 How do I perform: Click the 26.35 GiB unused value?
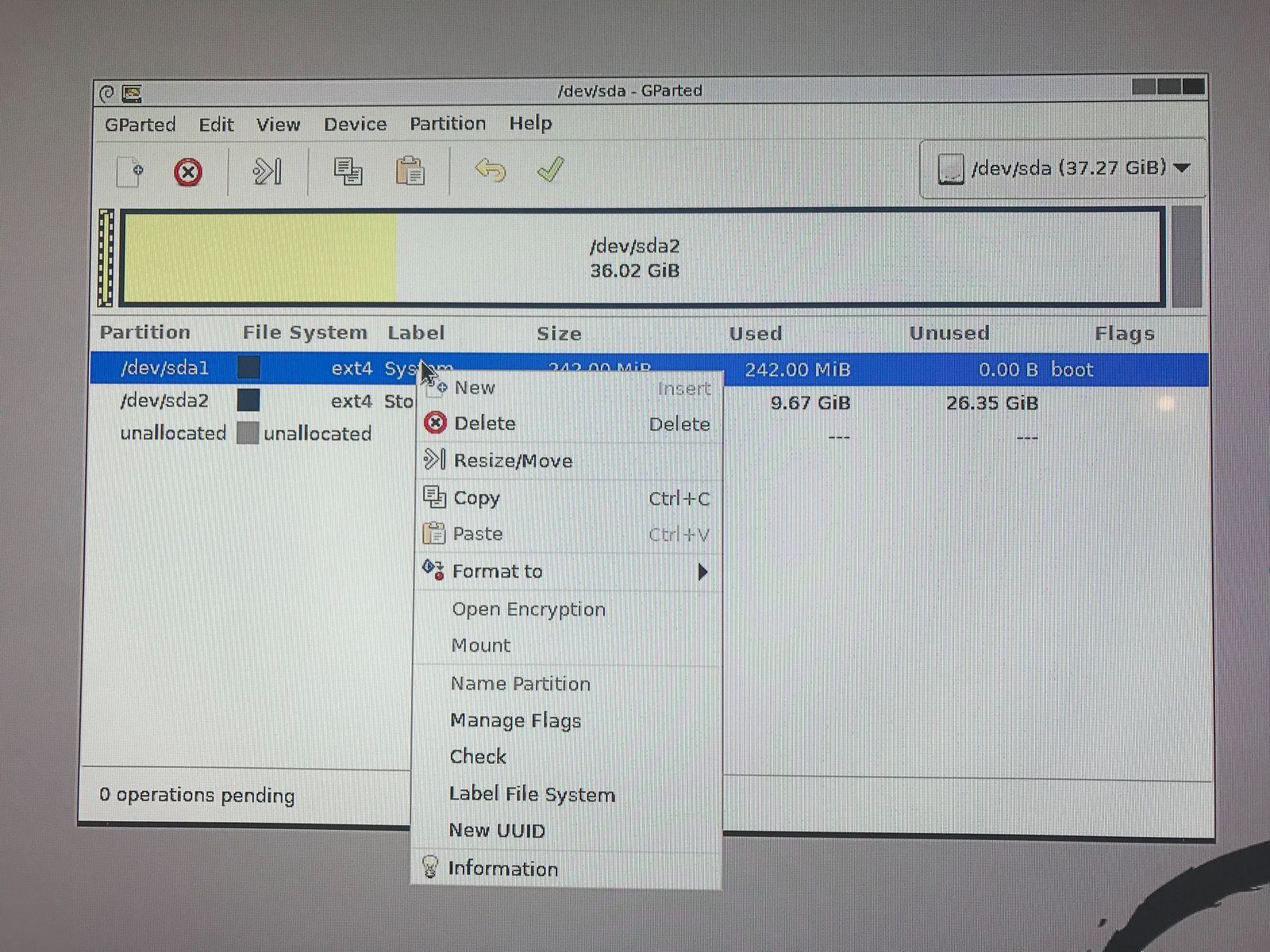[x=992, y=403]
